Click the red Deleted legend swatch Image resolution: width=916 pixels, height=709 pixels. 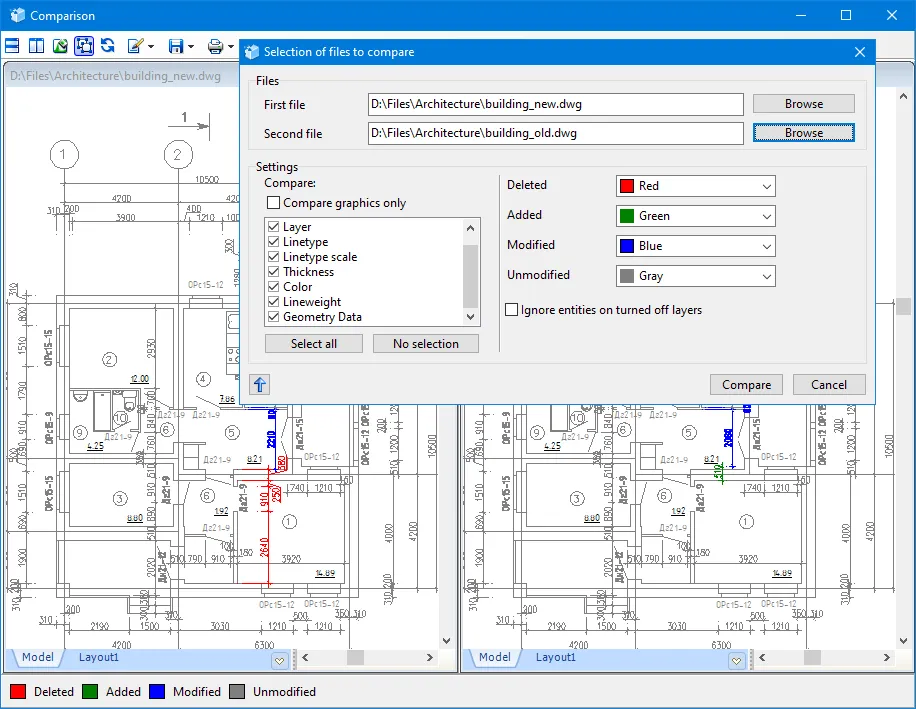[x=18, y=691]
